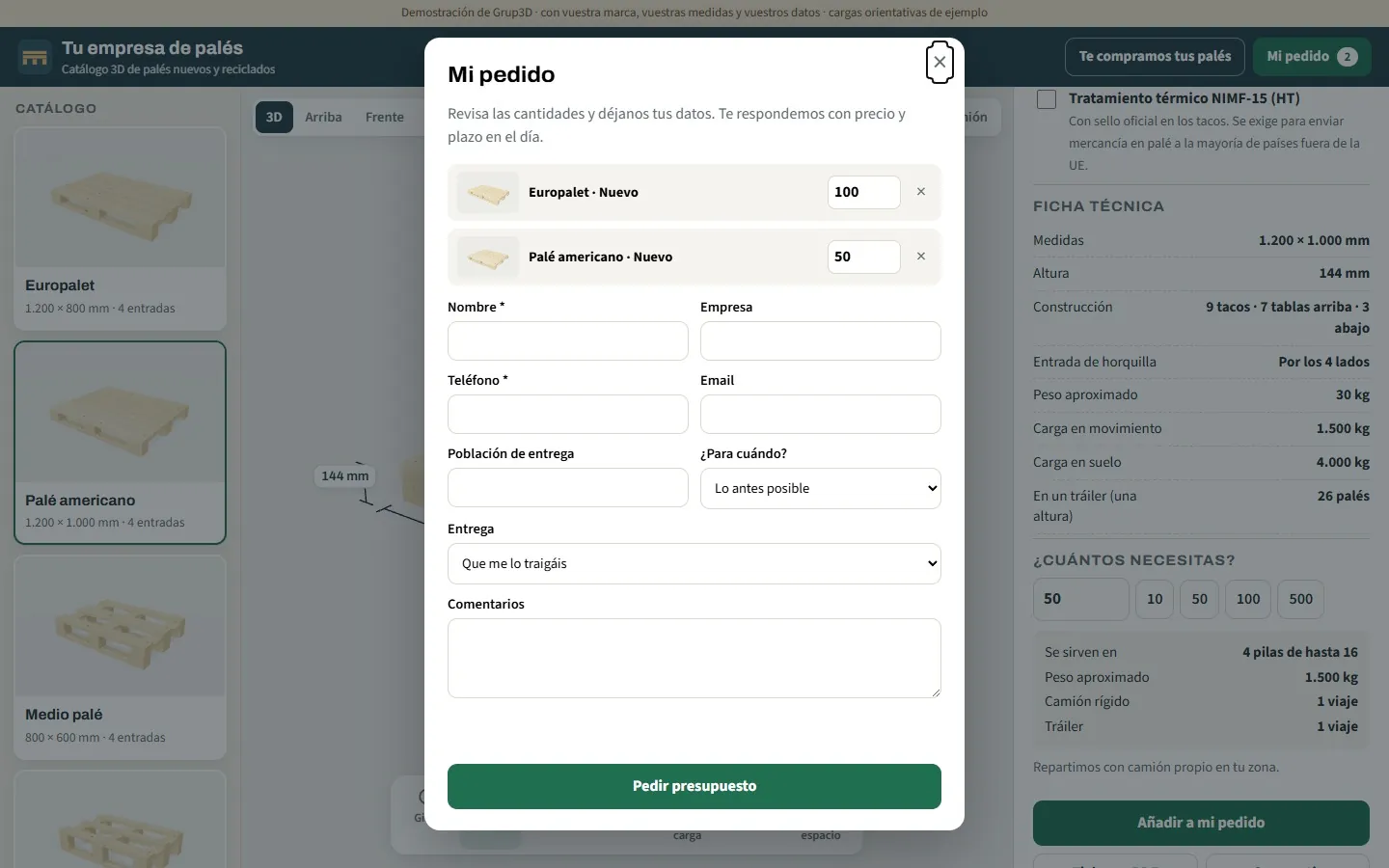This screenshot has height=868, width=1389.
Task: Switch to the Arriba view tab
Action: [323, 117]
